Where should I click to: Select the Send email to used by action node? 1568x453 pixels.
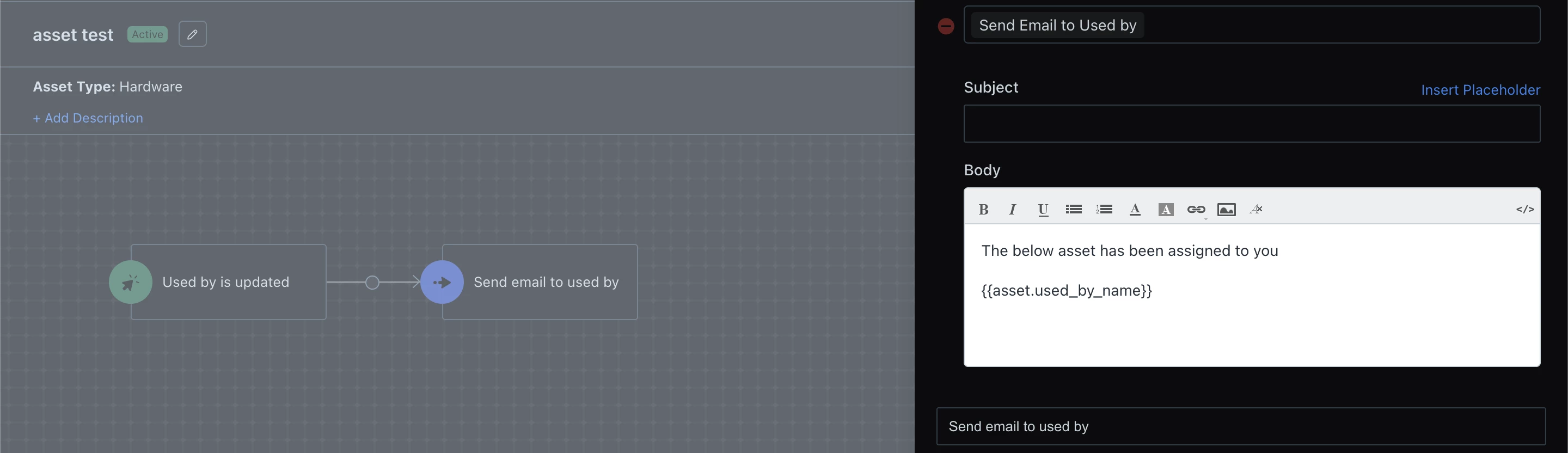click(x=540, y=282)
